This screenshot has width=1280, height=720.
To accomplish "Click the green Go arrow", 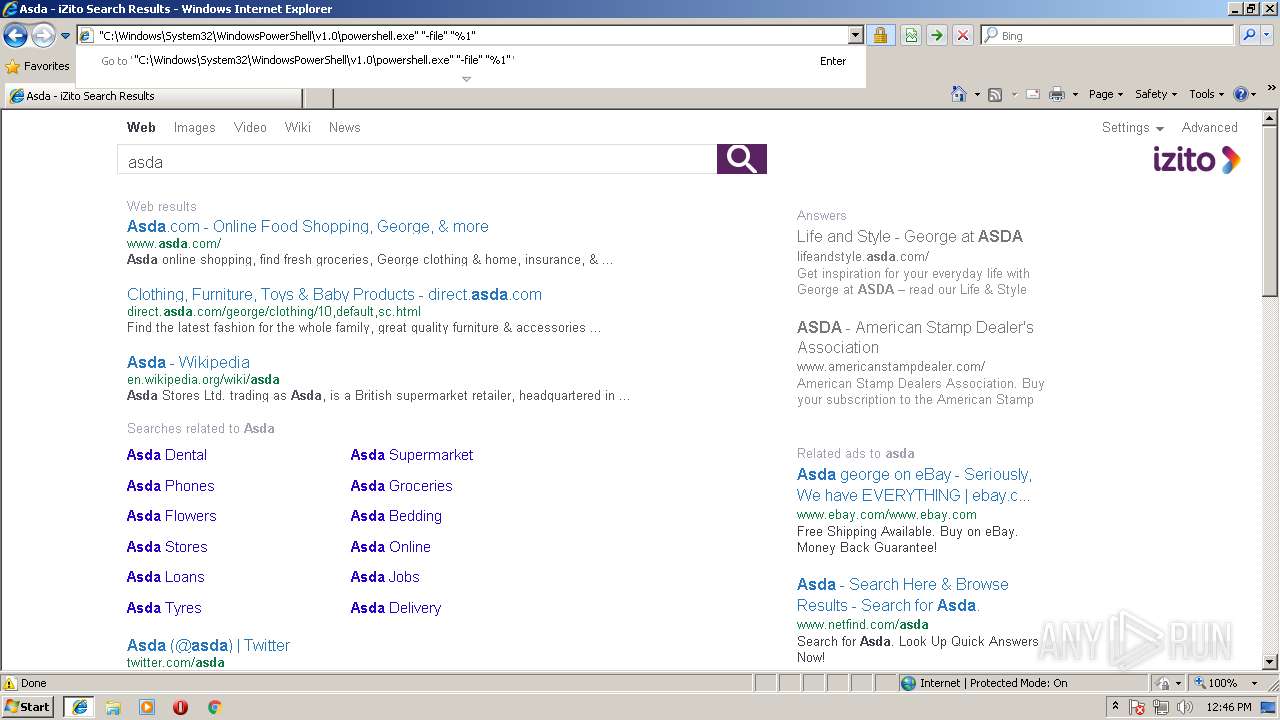I will [x=936, y=36].
